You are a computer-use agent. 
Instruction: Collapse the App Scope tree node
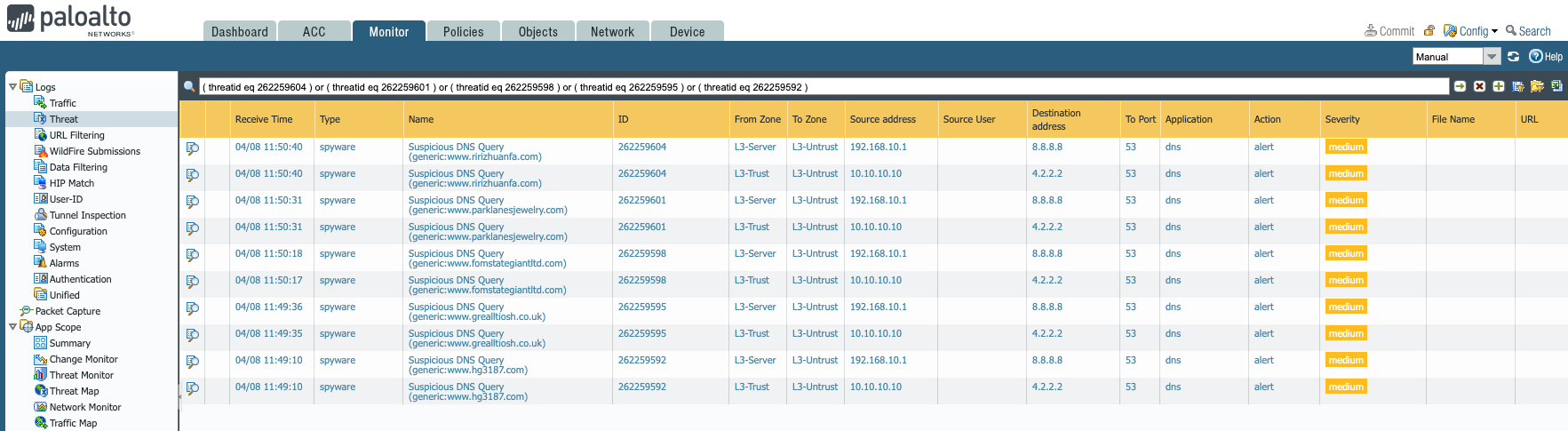[12, 326]
